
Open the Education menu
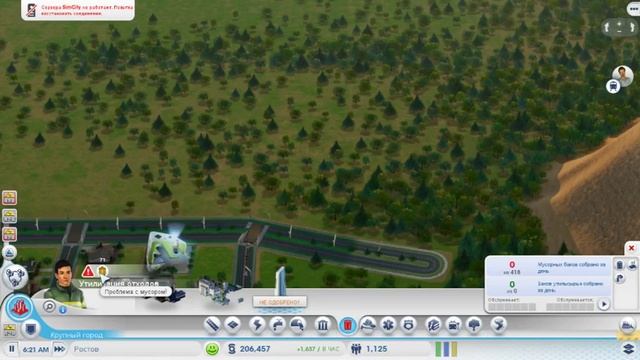click(433, 325)
